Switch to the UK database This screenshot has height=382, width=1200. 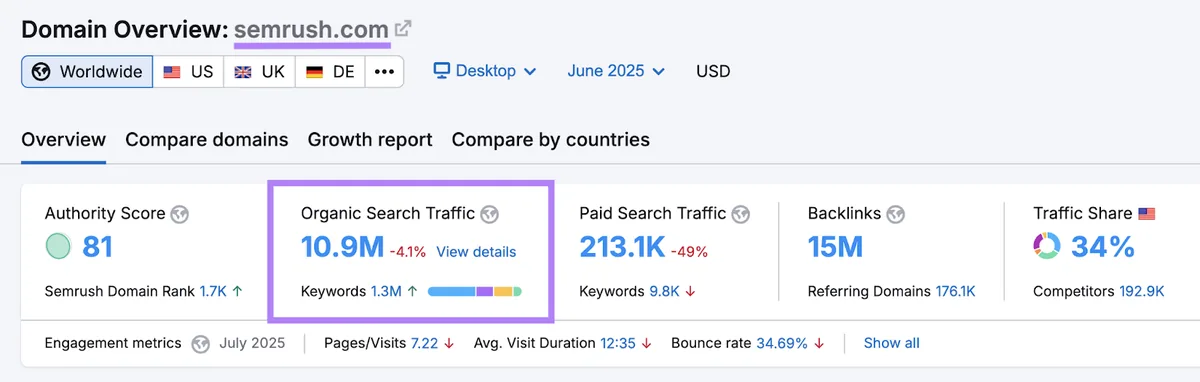[259, 72]
